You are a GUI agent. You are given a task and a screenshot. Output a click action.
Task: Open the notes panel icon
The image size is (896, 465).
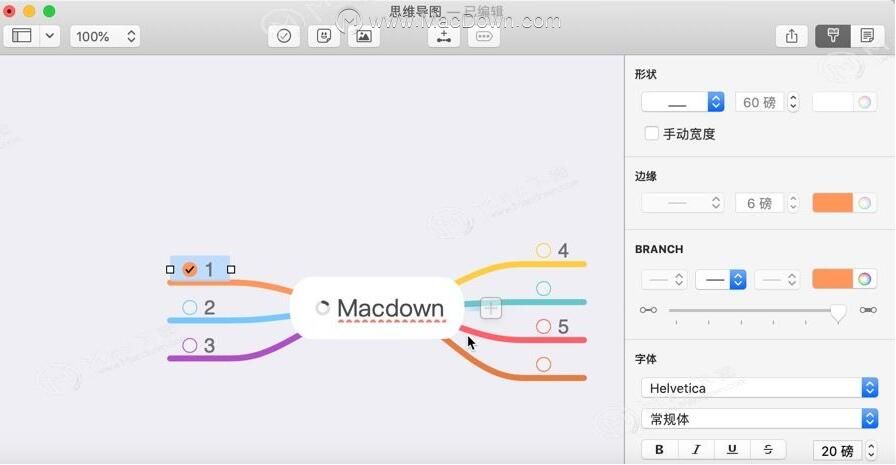pyautogui.click(x=867, y=36)
